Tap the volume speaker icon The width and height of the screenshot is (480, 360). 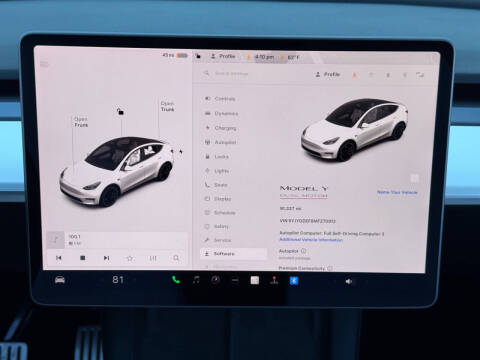tap(349, 282)
